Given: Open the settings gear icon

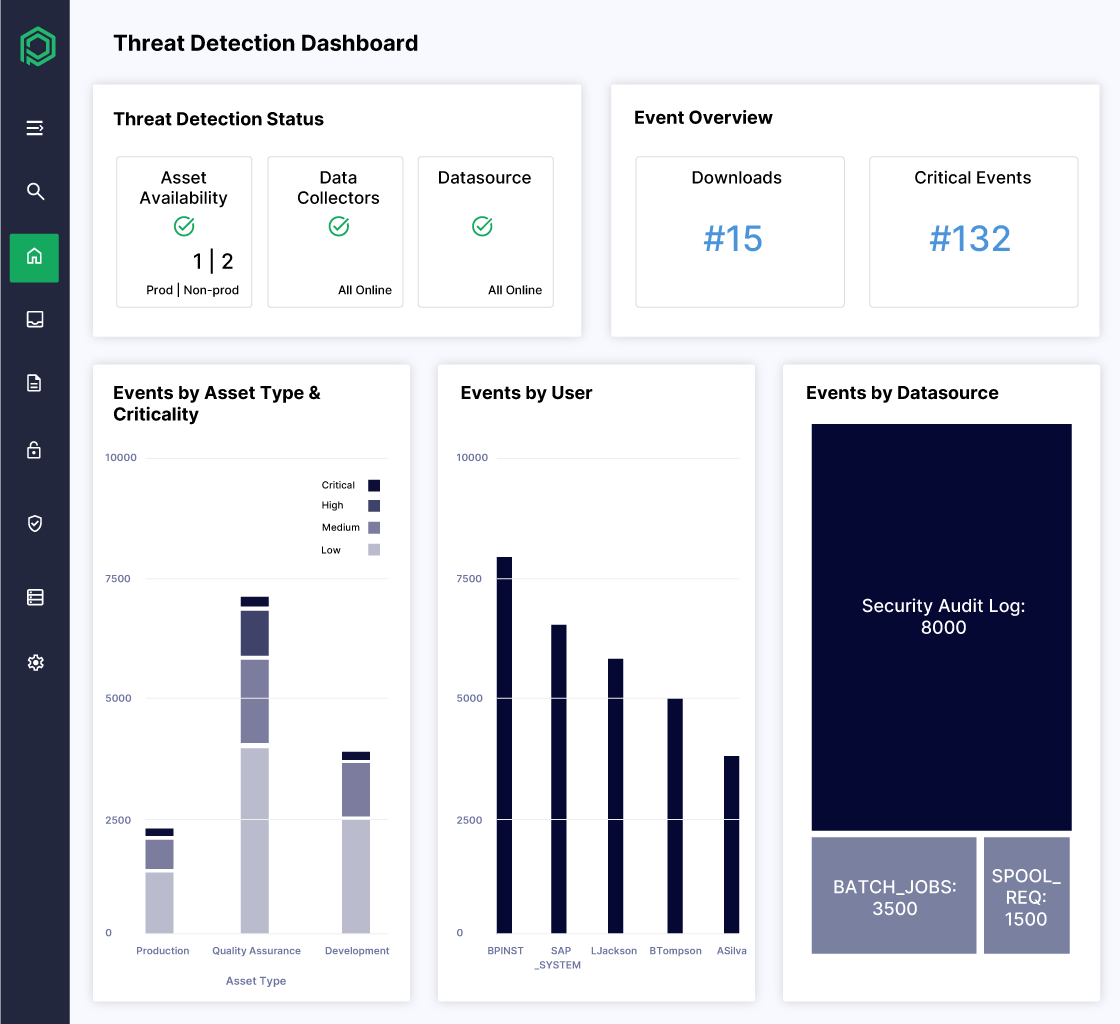Looking at the screenshot, I should (x=34, y=662).
